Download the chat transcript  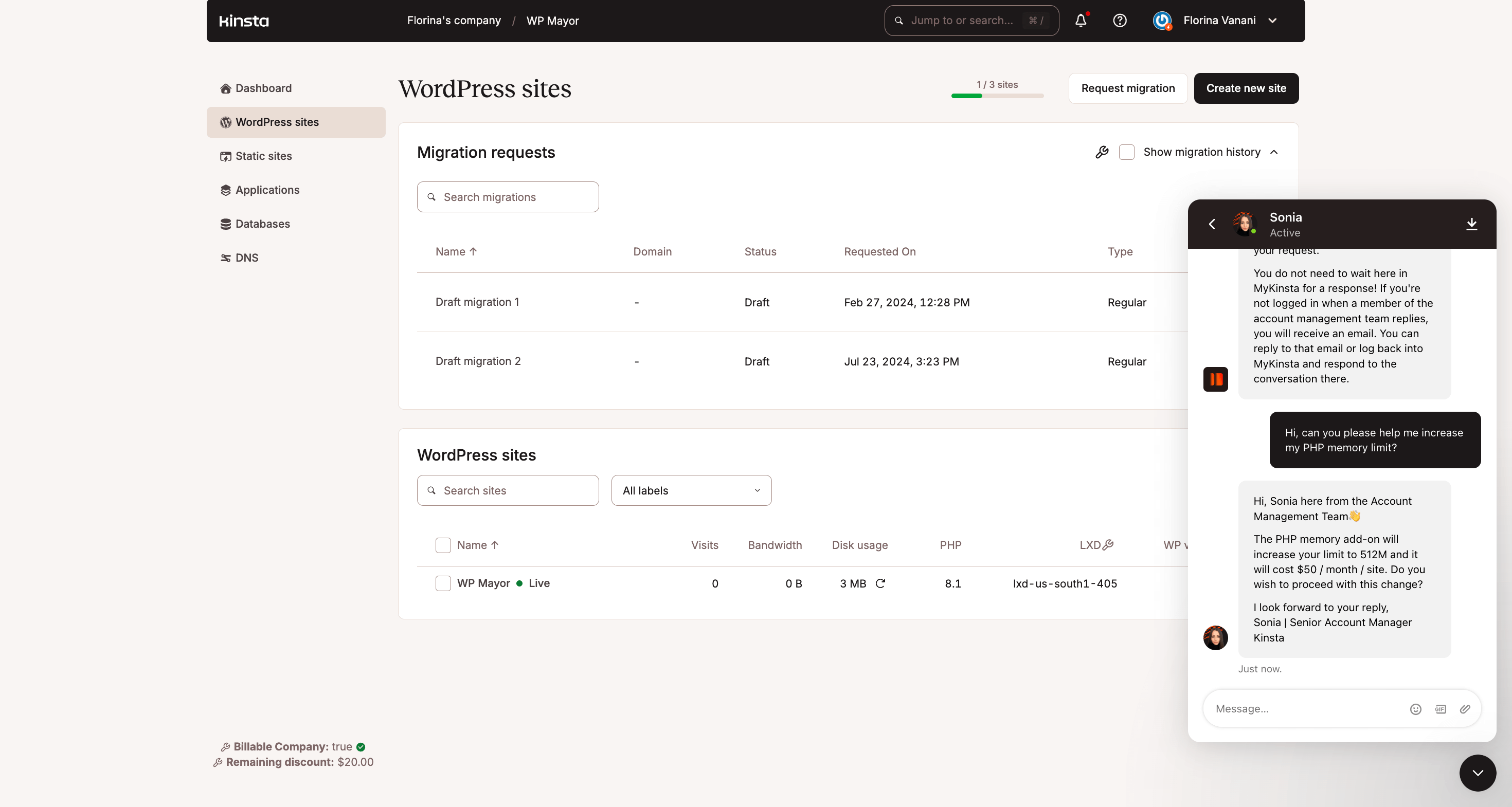click(1471, 224)
